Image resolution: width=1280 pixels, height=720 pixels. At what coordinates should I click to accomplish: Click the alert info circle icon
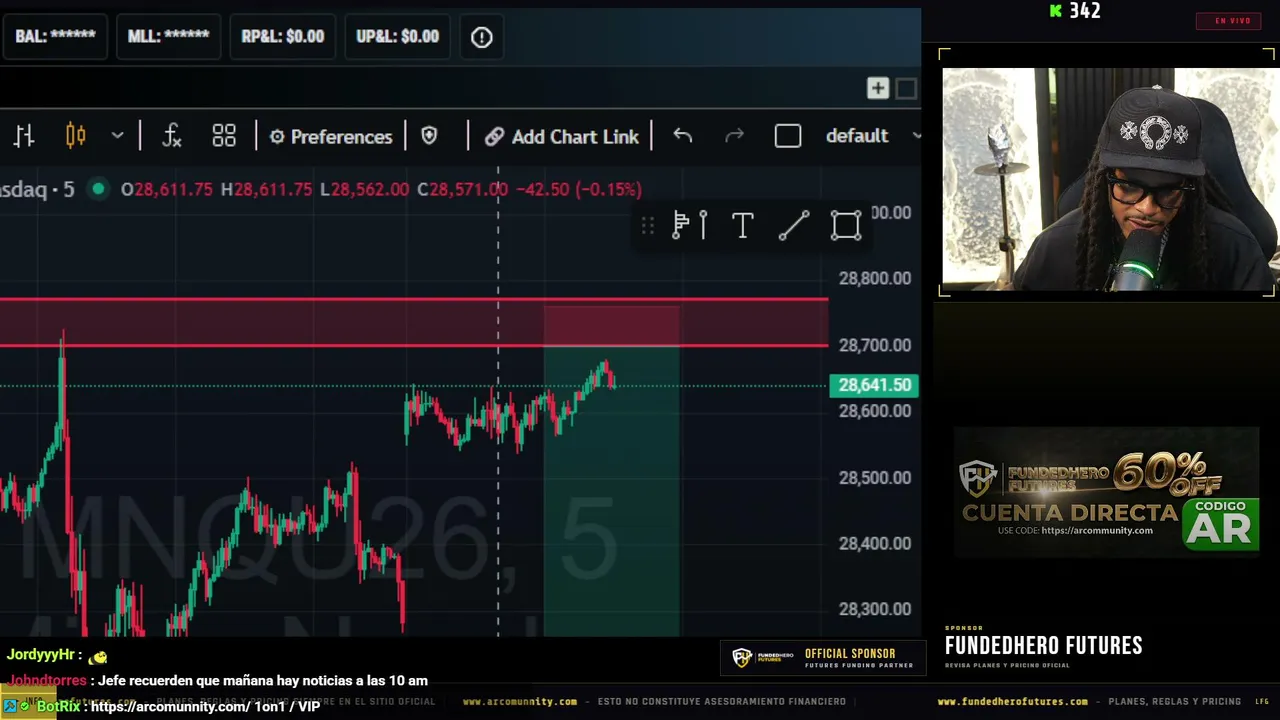pos(482,37)
